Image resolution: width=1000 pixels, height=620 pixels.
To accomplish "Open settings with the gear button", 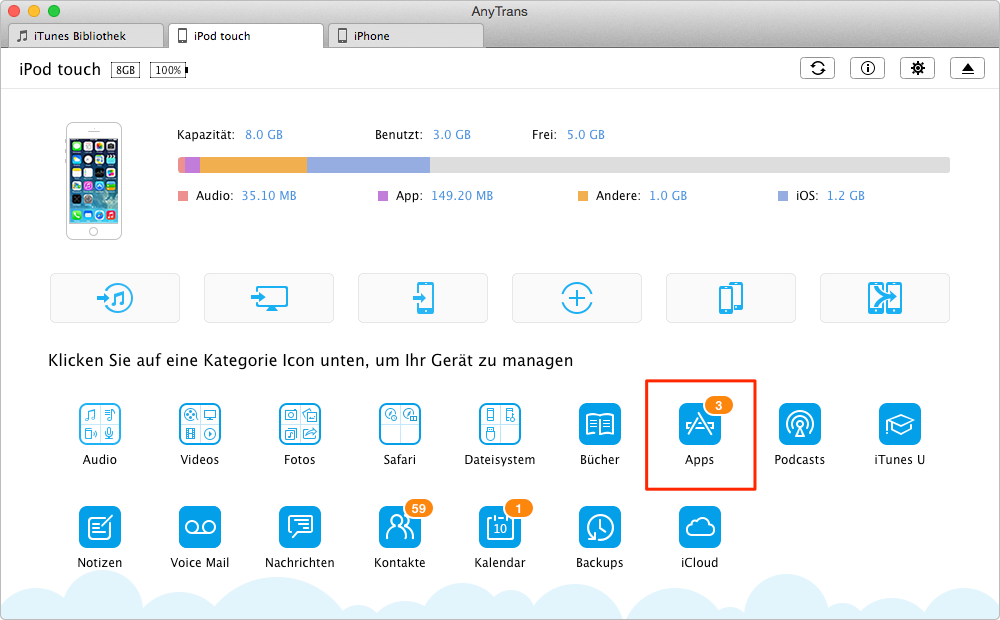I will 917,68.
